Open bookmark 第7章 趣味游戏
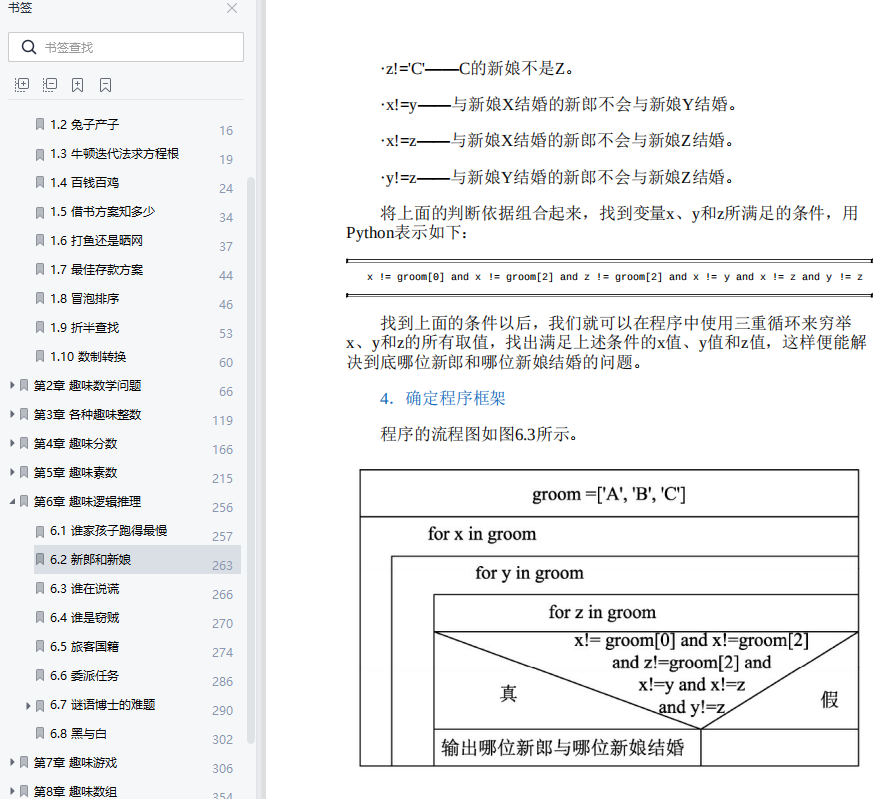Image resolution: width=892 pixels, height=799 pixels. (x=75, y=763)
